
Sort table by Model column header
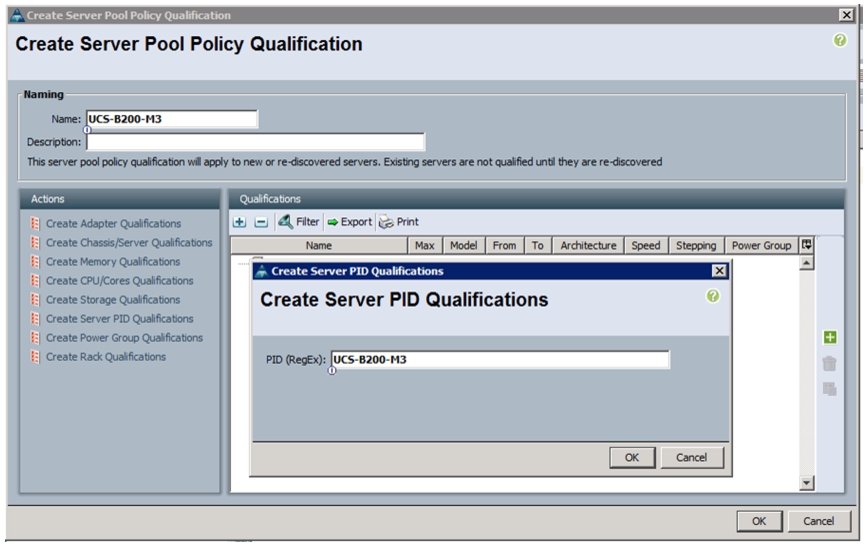[x=463, y=246]
